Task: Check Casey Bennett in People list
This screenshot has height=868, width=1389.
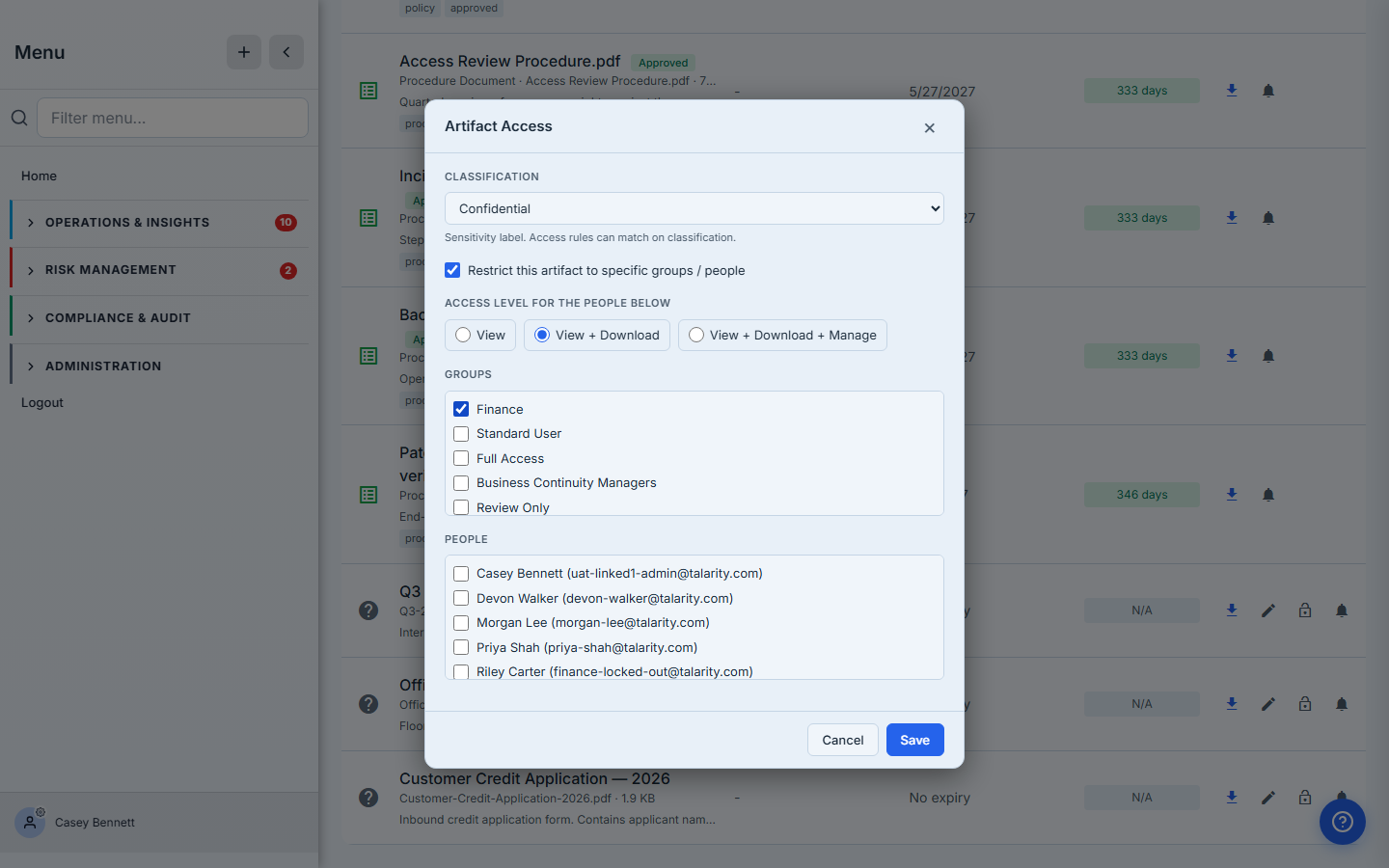Action: tap(461, 574)
